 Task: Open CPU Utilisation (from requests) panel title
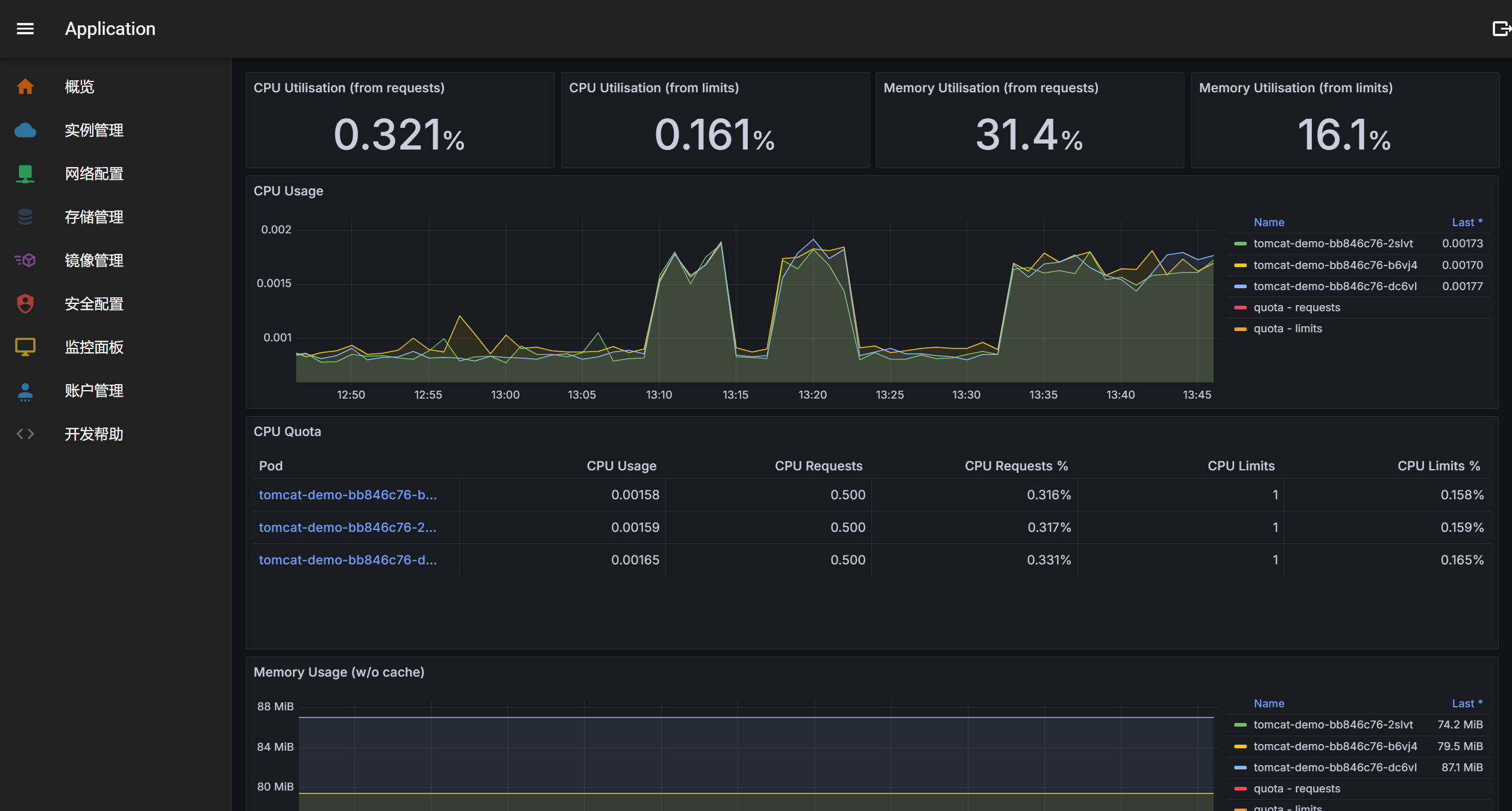click(349, 88)
